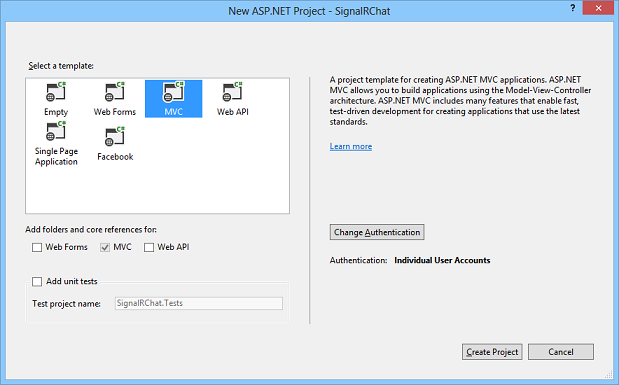Choose the Facebook template icon
Image resolution: width=619 pixels, height=385 pixels.
point(115,137)
